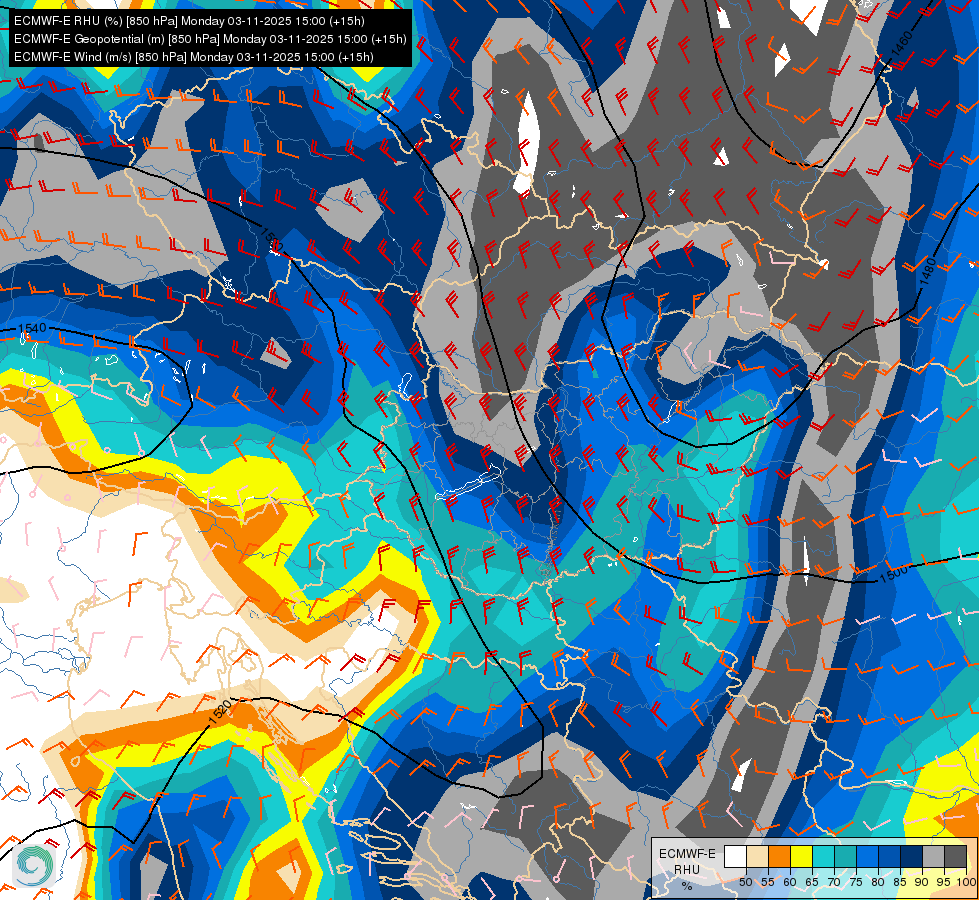Select the orange 55-60% legend swatch
This screenshot has height=900, width=979.
779,857
